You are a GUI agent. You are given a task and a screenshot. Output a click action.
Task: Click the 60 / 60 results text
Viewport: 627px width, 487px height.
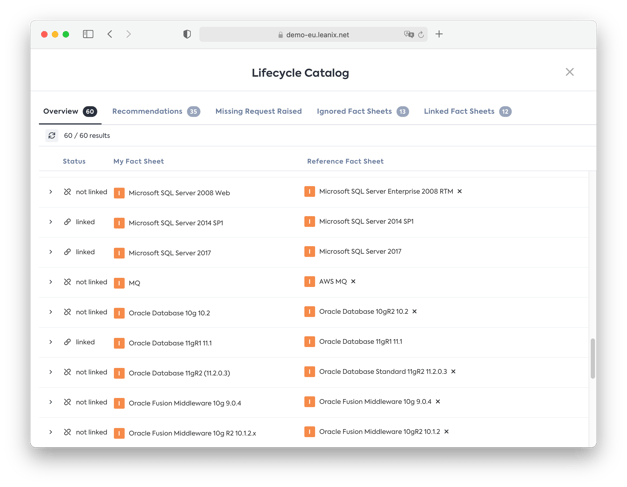(x=87, y=136)
